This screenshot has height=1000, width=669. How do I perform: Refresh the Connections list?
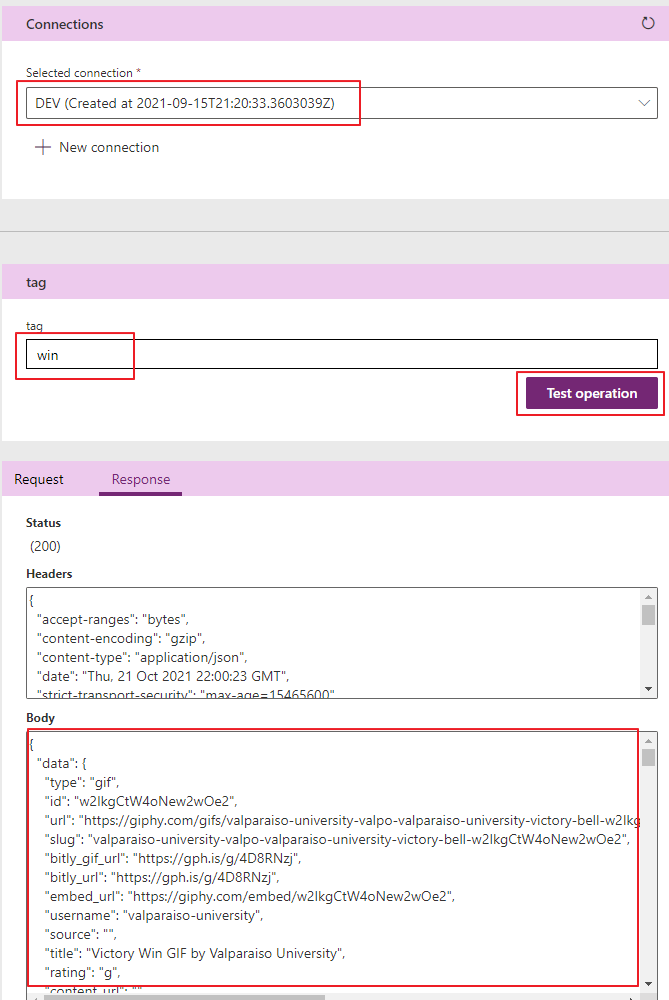[x=648, y=23]
